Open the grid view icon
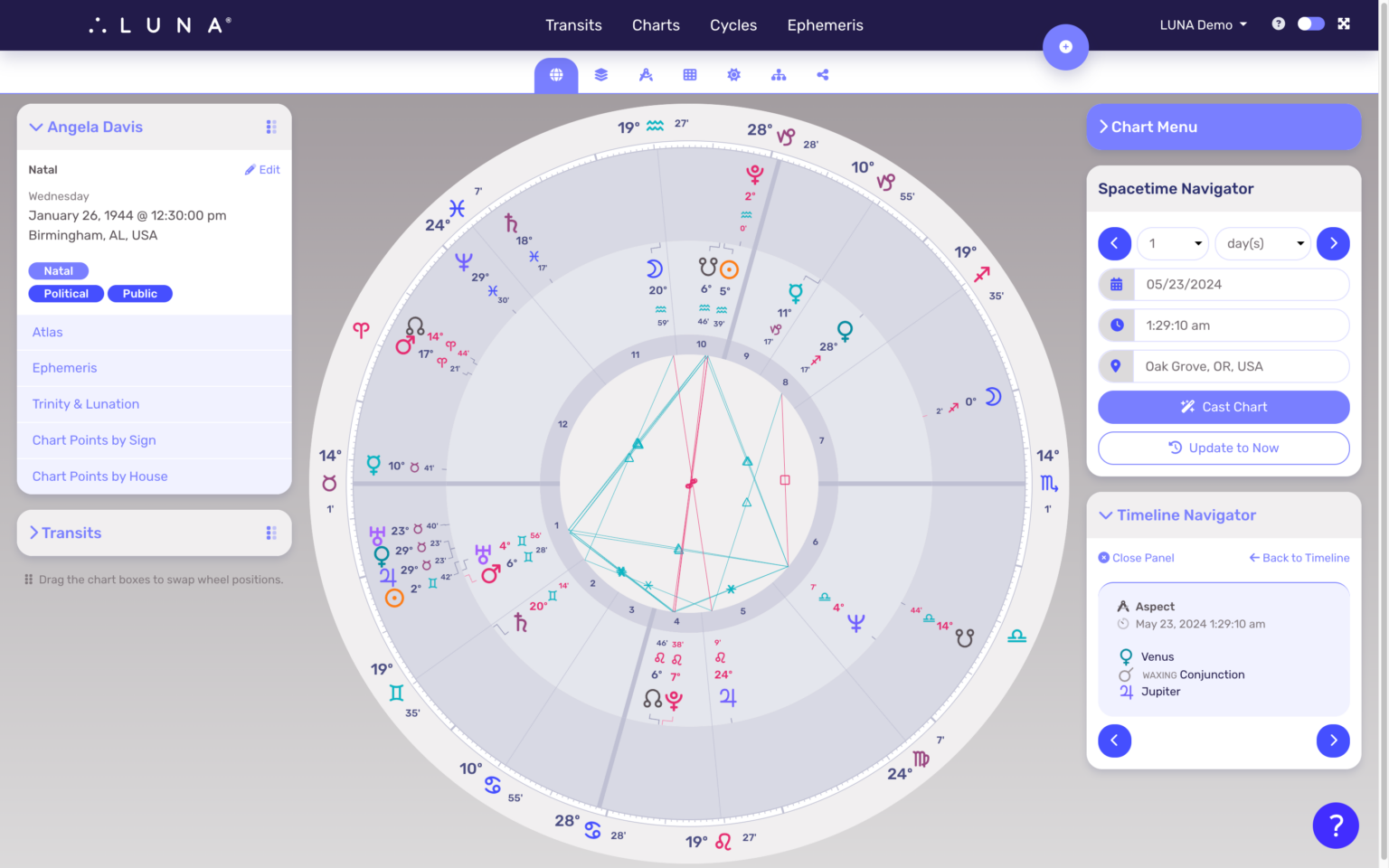1389x868 pixels. point(690,75)
